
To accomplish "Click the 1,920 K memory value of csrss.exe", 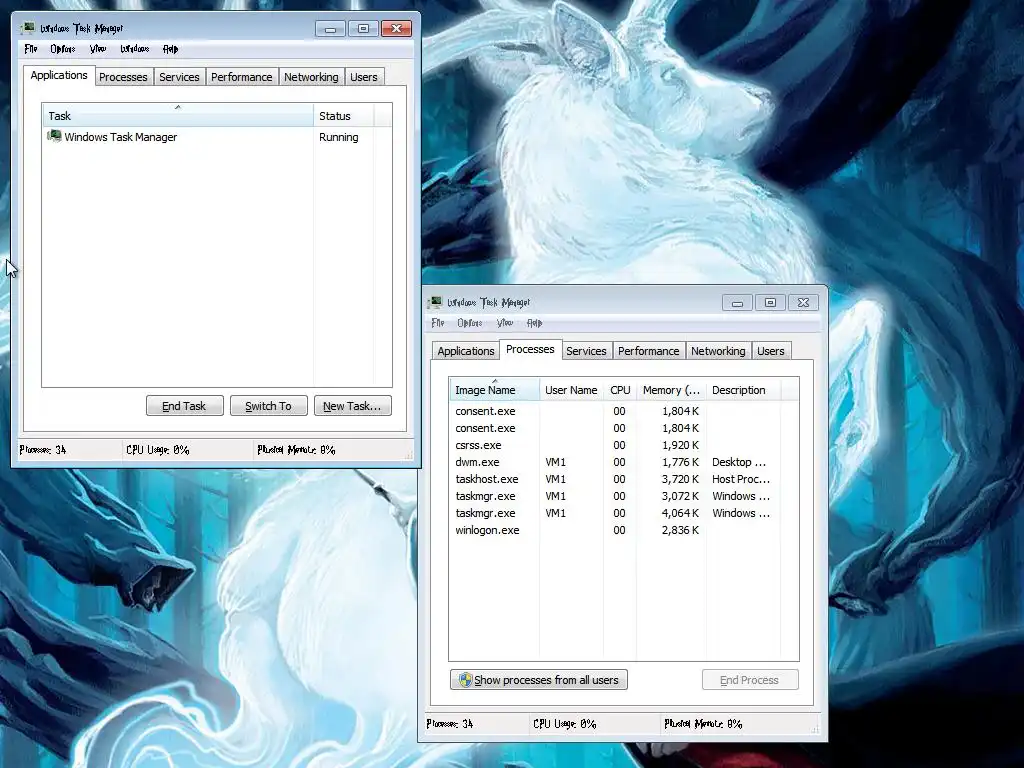I will point(680,445).
